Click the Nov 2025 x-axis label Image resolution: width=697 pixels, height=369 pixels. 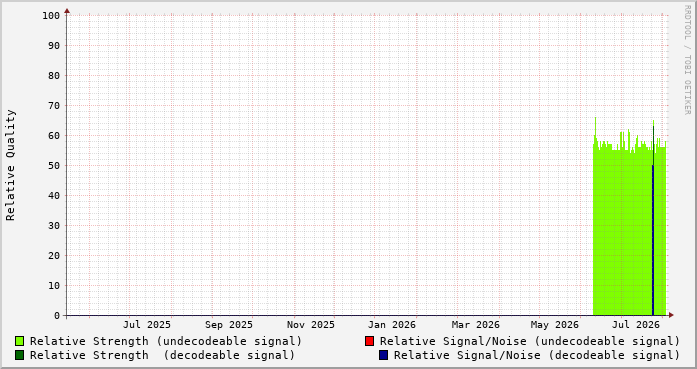click(x=310, y=325)
